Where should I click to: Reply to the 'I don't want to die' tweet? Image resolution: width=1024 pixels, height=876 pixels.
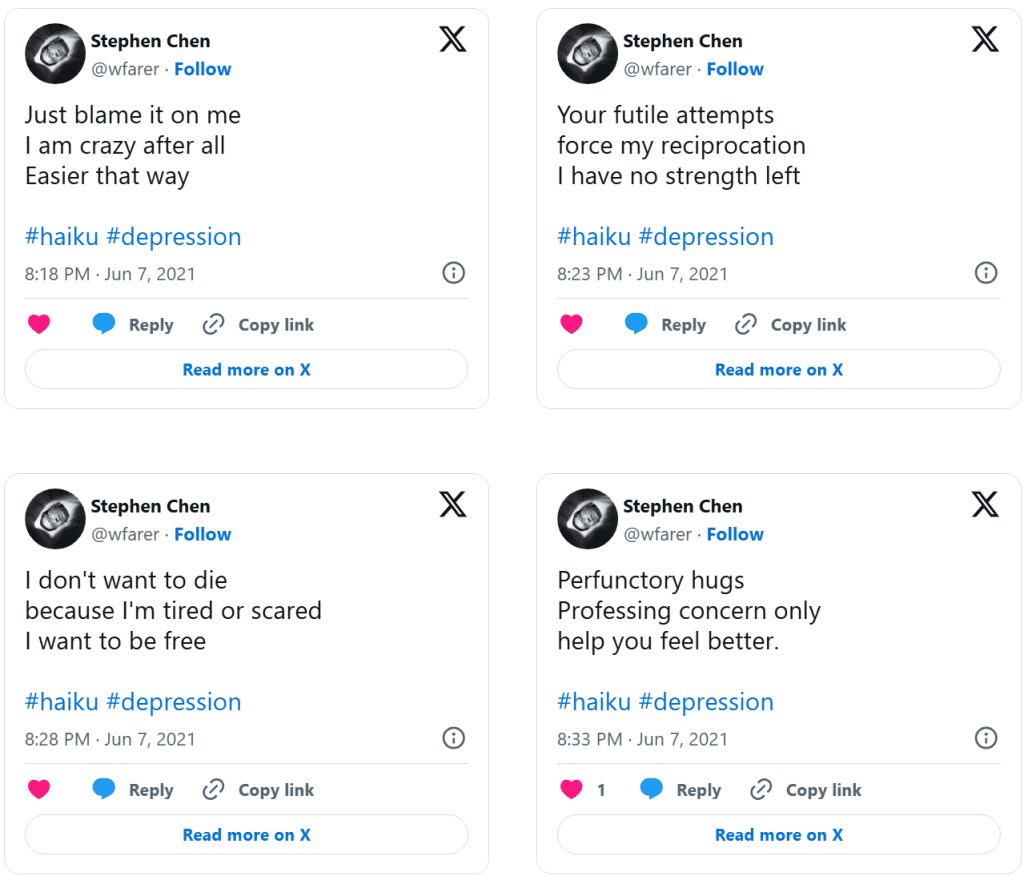pyautogui.click(x=133, y=789)
